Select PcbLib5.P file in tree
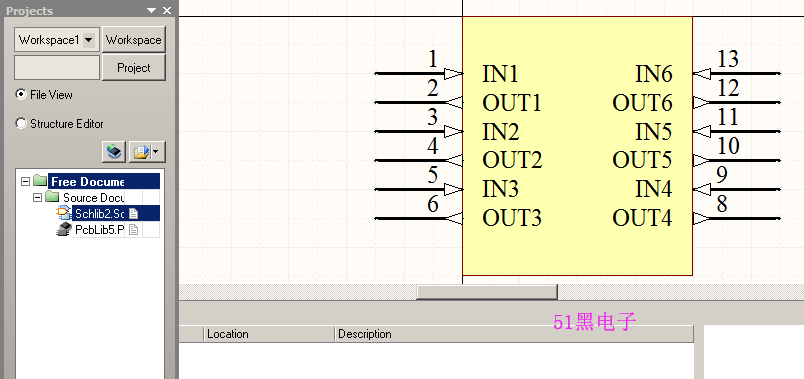Image resolution: width=804 pixels, height=379 pixels. (99, 229)
